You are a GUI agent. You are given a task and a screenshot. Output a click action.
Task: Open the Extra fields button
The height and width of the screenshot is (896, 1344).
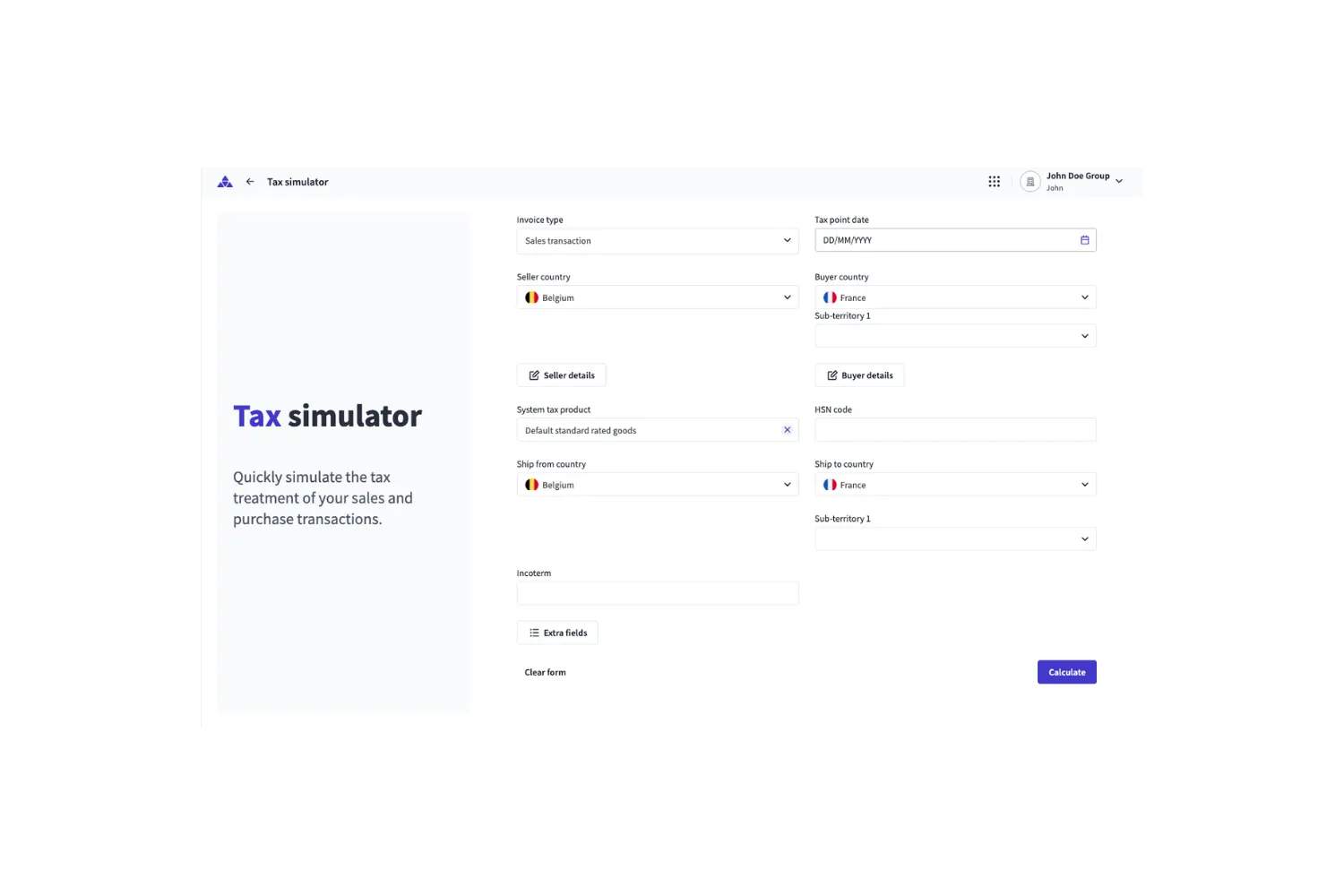click(x=557, y=633)
